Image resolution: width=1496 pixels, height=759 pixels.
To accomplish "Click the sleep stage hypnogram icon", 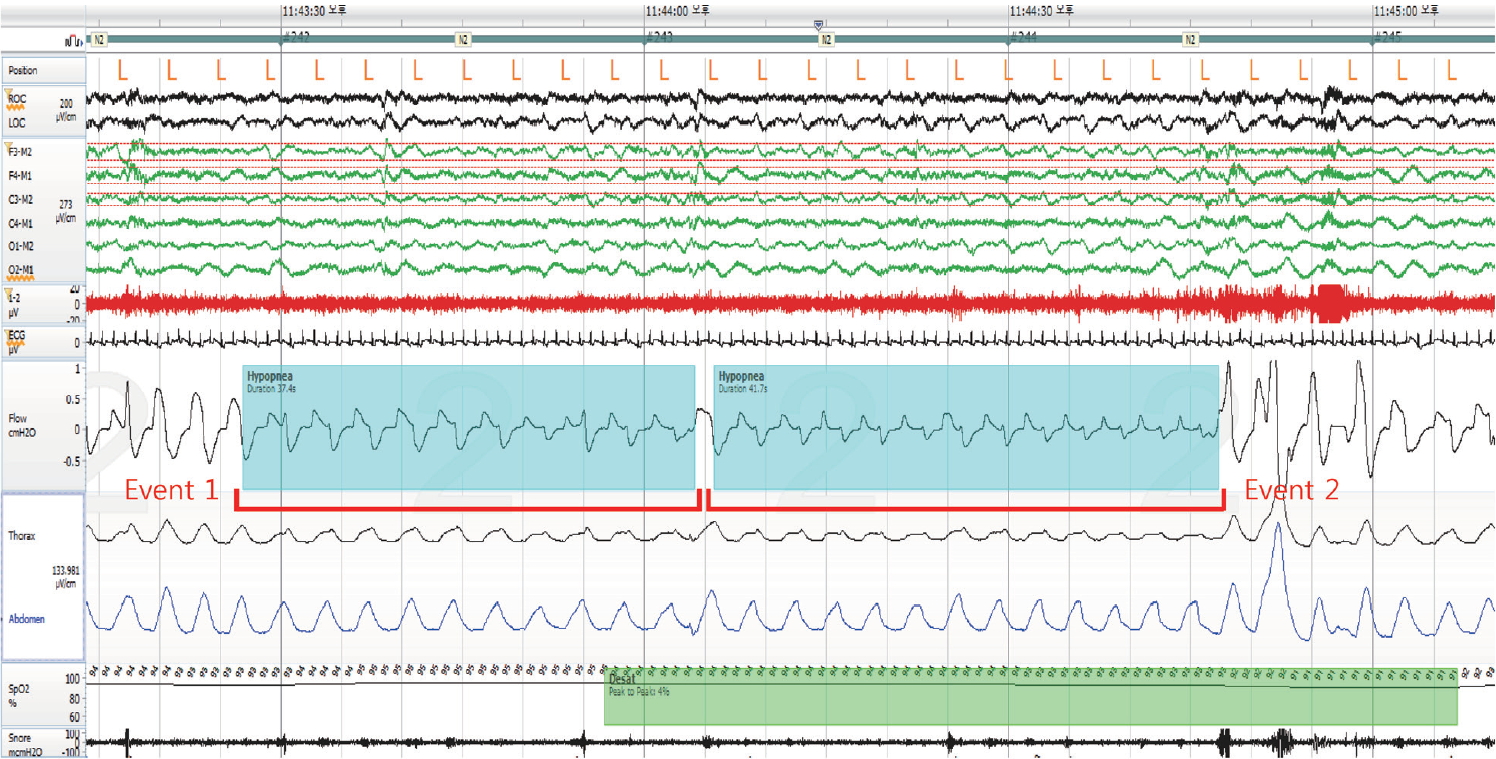I will click(74, 40).
